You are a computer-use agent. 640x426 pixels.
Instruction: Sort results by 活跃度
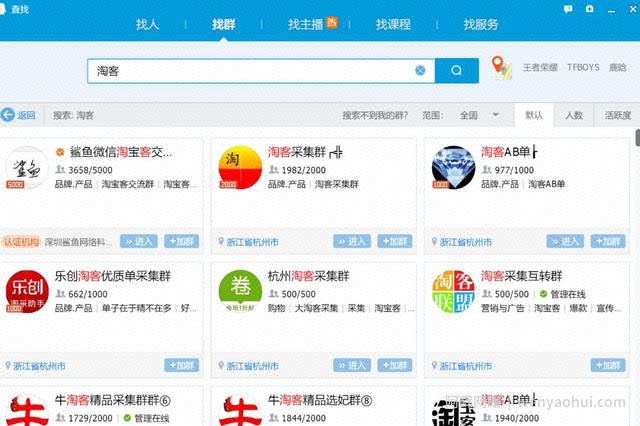[x=618, y=115]
